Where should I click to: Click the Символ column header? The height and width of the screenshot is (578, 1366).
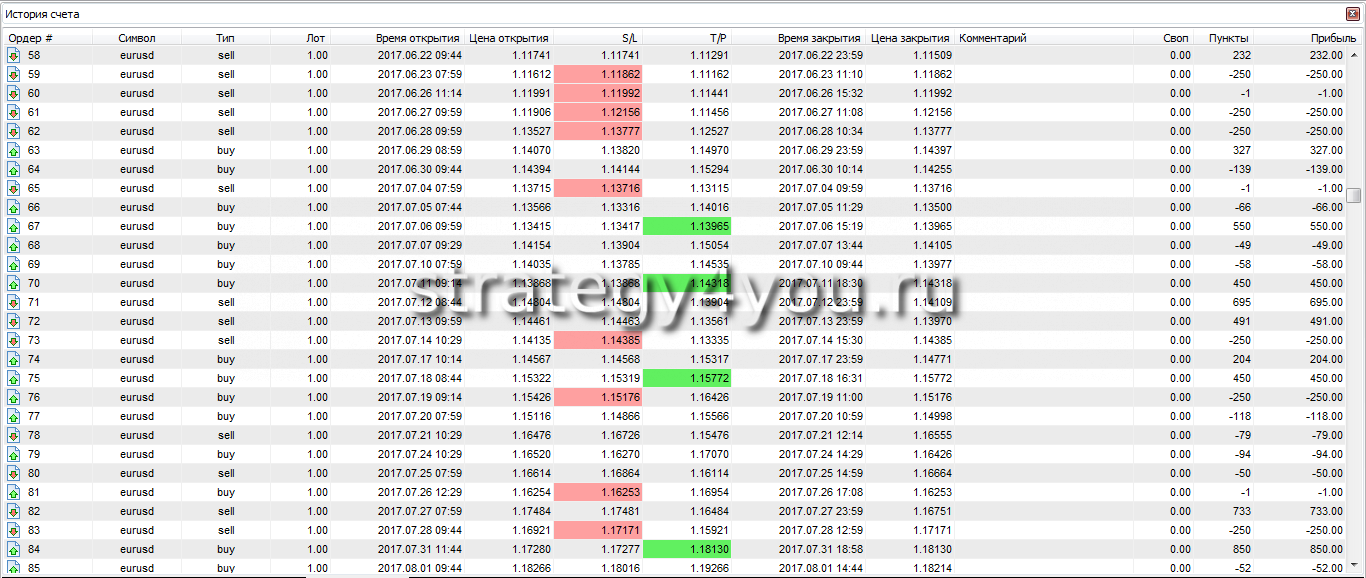point(136,38)
